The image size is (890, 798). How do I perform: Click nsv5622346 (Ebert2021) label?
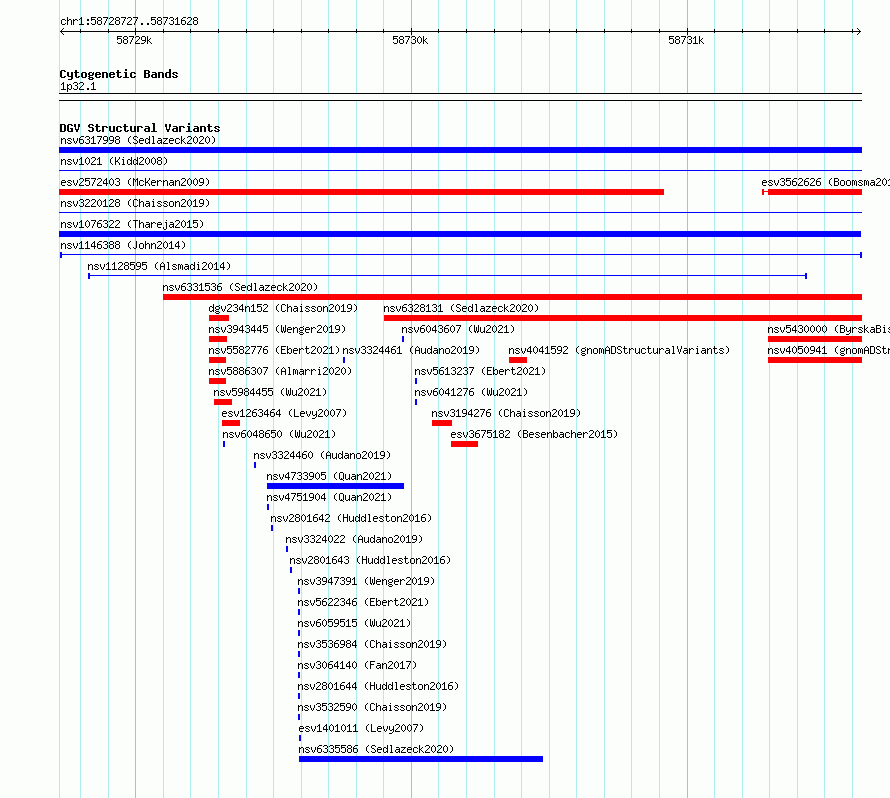[363, 602]
